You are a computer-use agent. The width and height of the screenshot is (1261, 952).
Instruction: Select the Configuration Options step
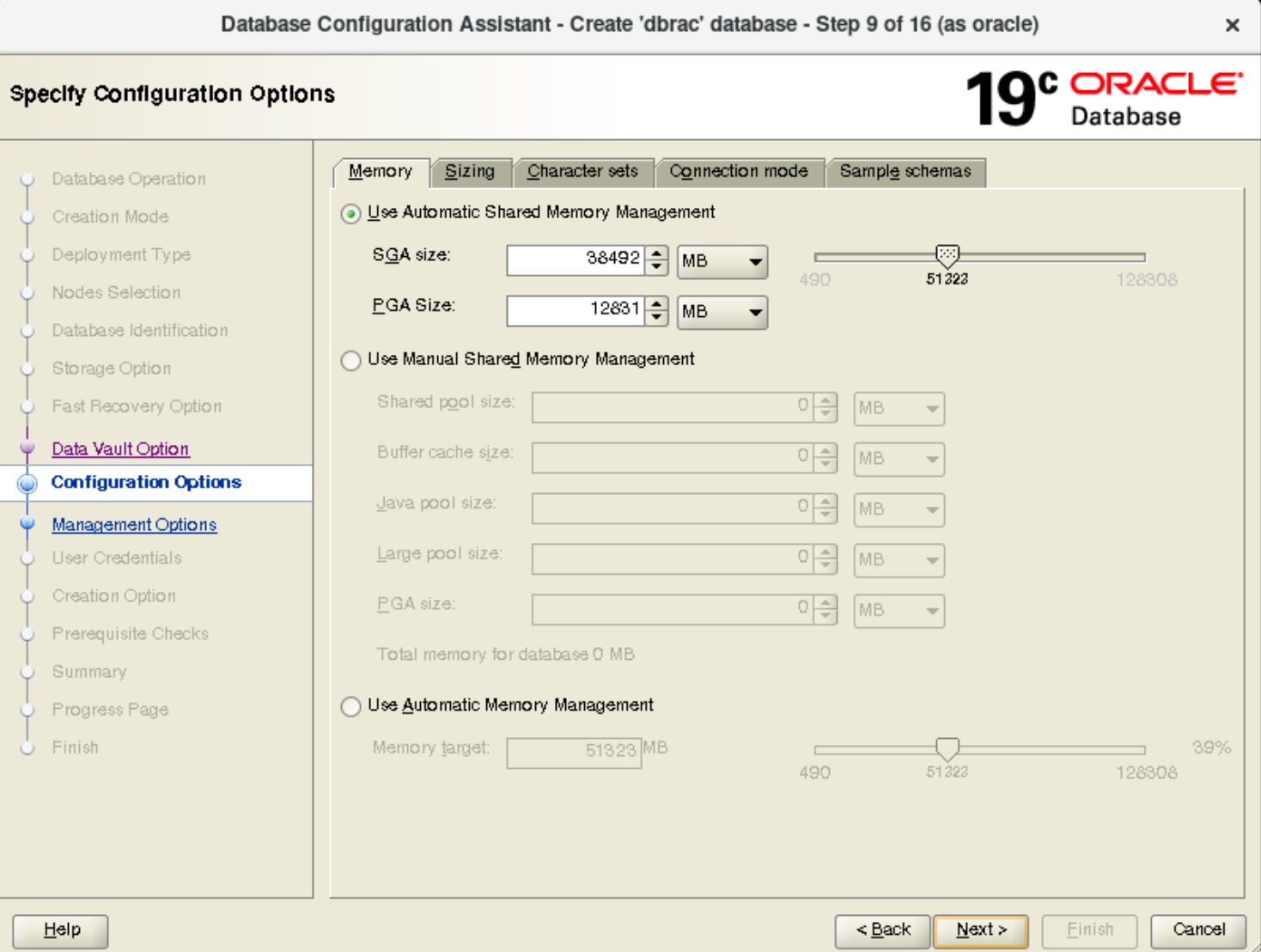coord(146,482)
